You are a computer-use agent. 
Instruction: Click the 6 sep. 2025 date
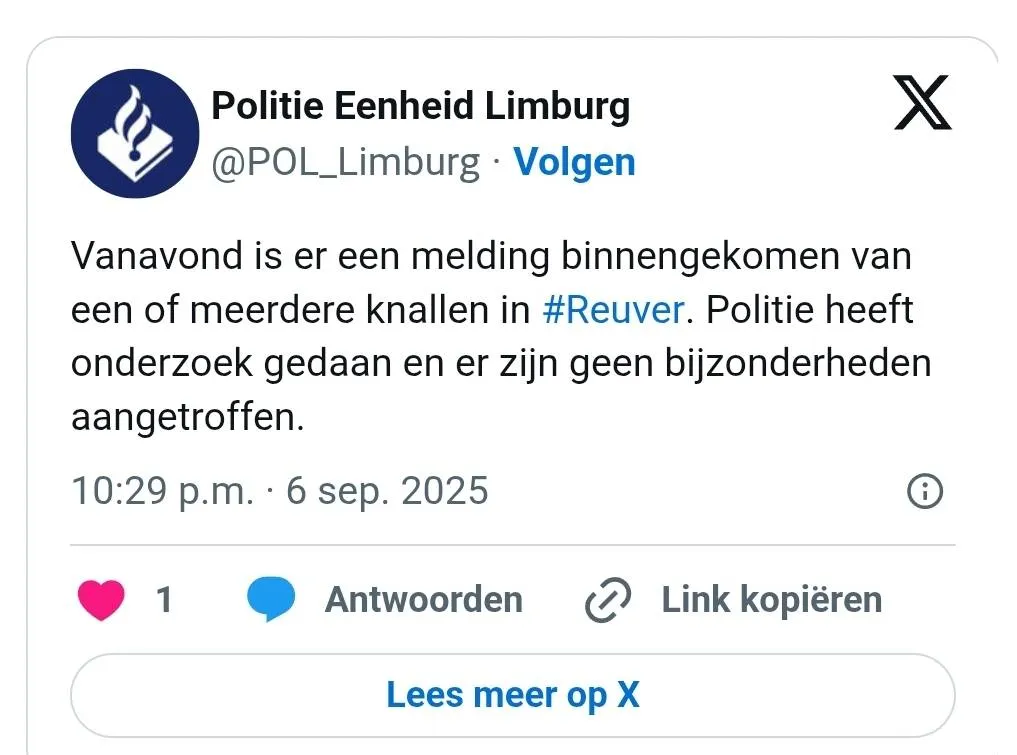pyautogui.click(x=387, y=491)
